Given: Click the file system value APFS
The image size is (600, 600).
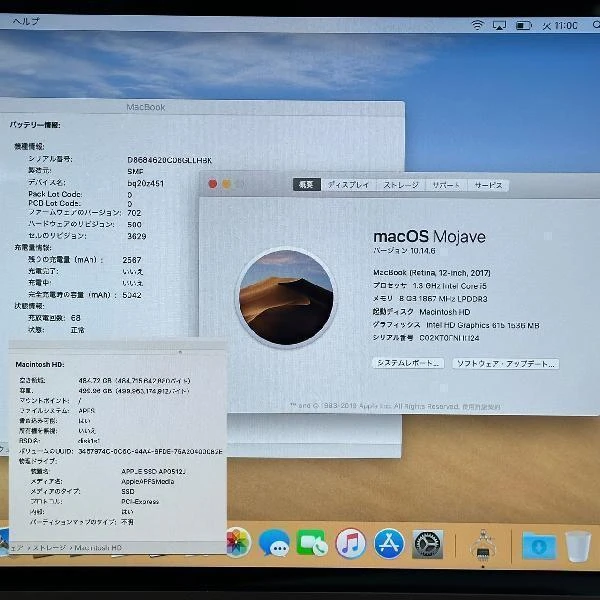Looking at the screenshot, I should point(86,411).
